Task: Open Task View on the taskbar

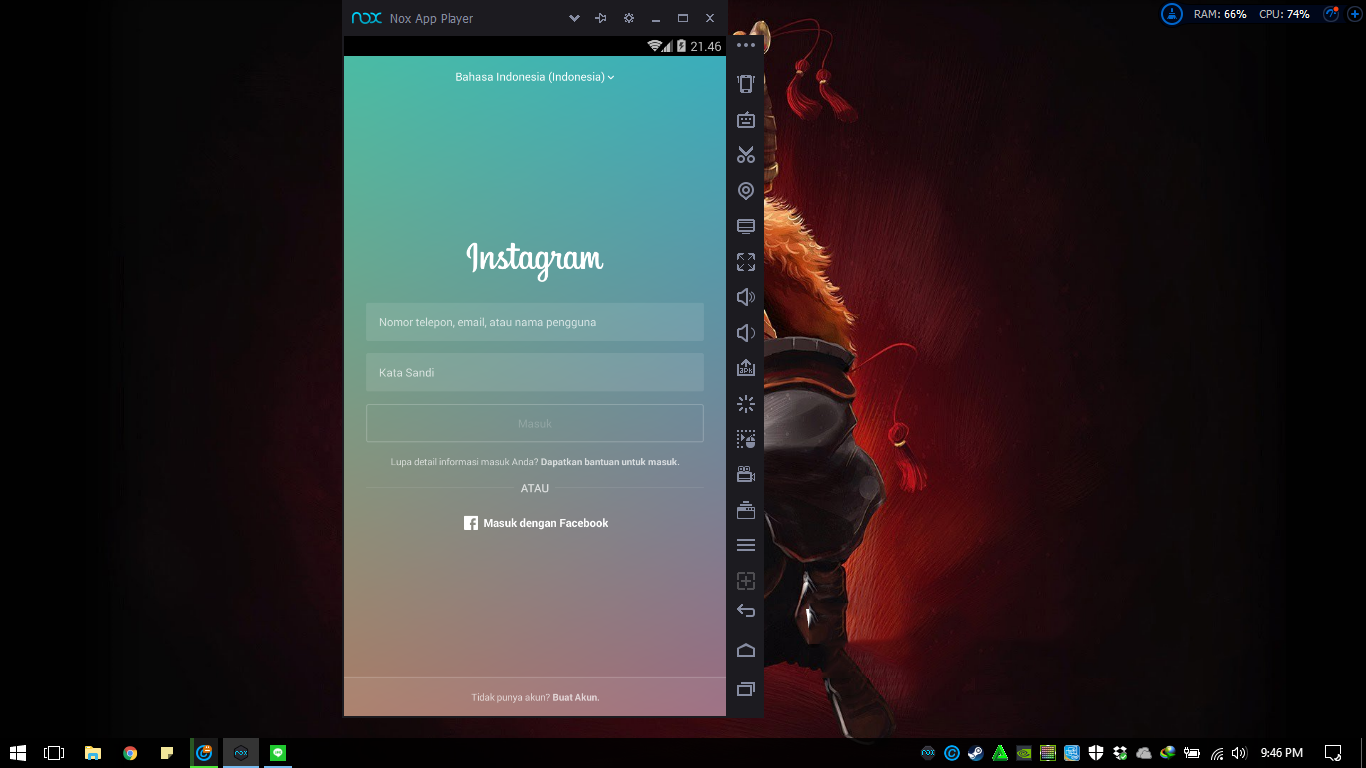Action: point(54,753)
